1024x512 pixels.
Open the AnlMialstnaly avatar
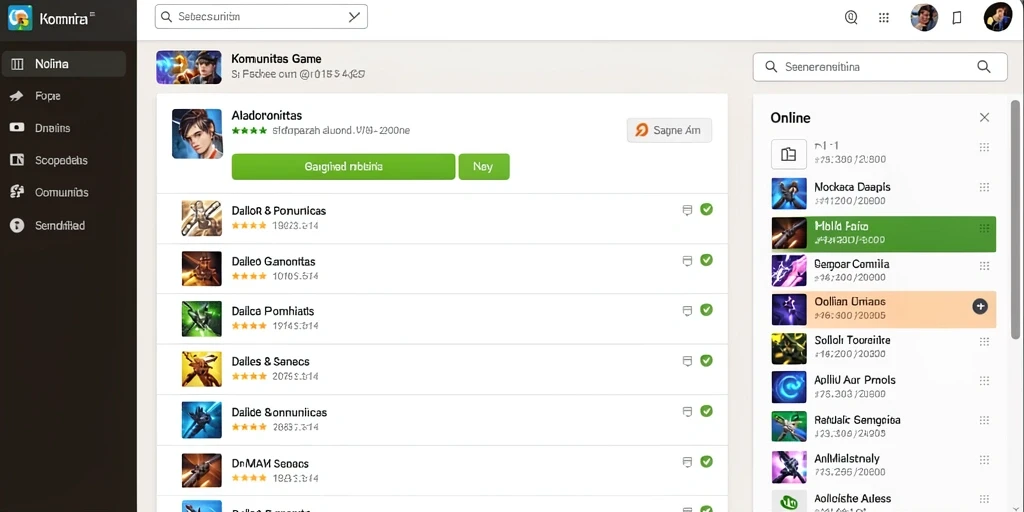click(789, 466)
